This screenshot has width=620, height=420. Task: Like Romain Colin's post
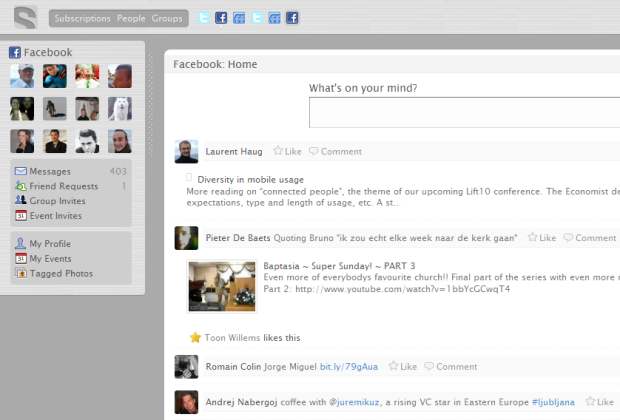point(403,367)
